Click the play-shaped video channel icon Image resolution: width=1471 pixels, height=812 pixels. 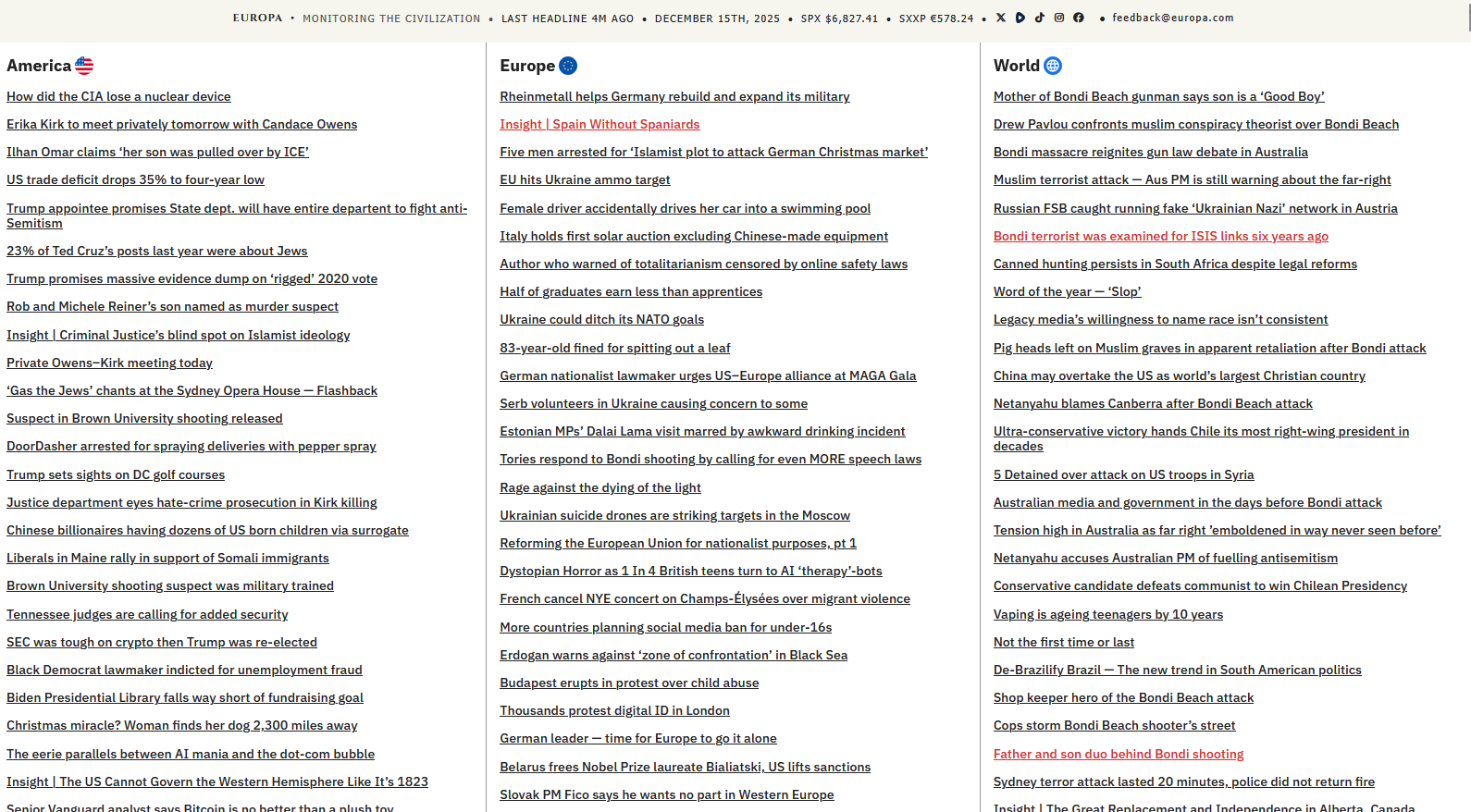(1020, 18)
